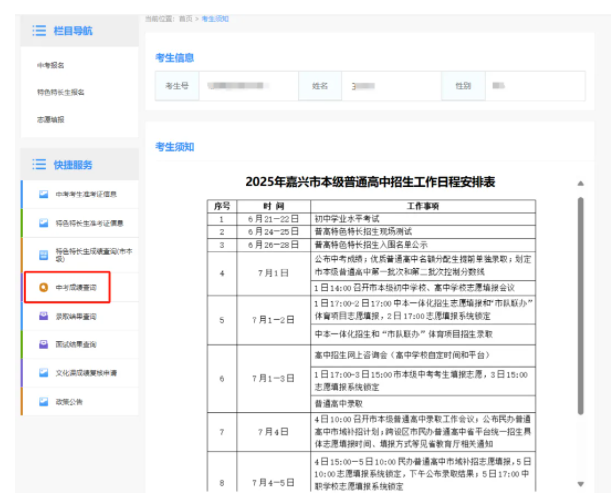Click 首页 in the breadcrumb
This screenshot has width=611, height=504.
point(185,19)
